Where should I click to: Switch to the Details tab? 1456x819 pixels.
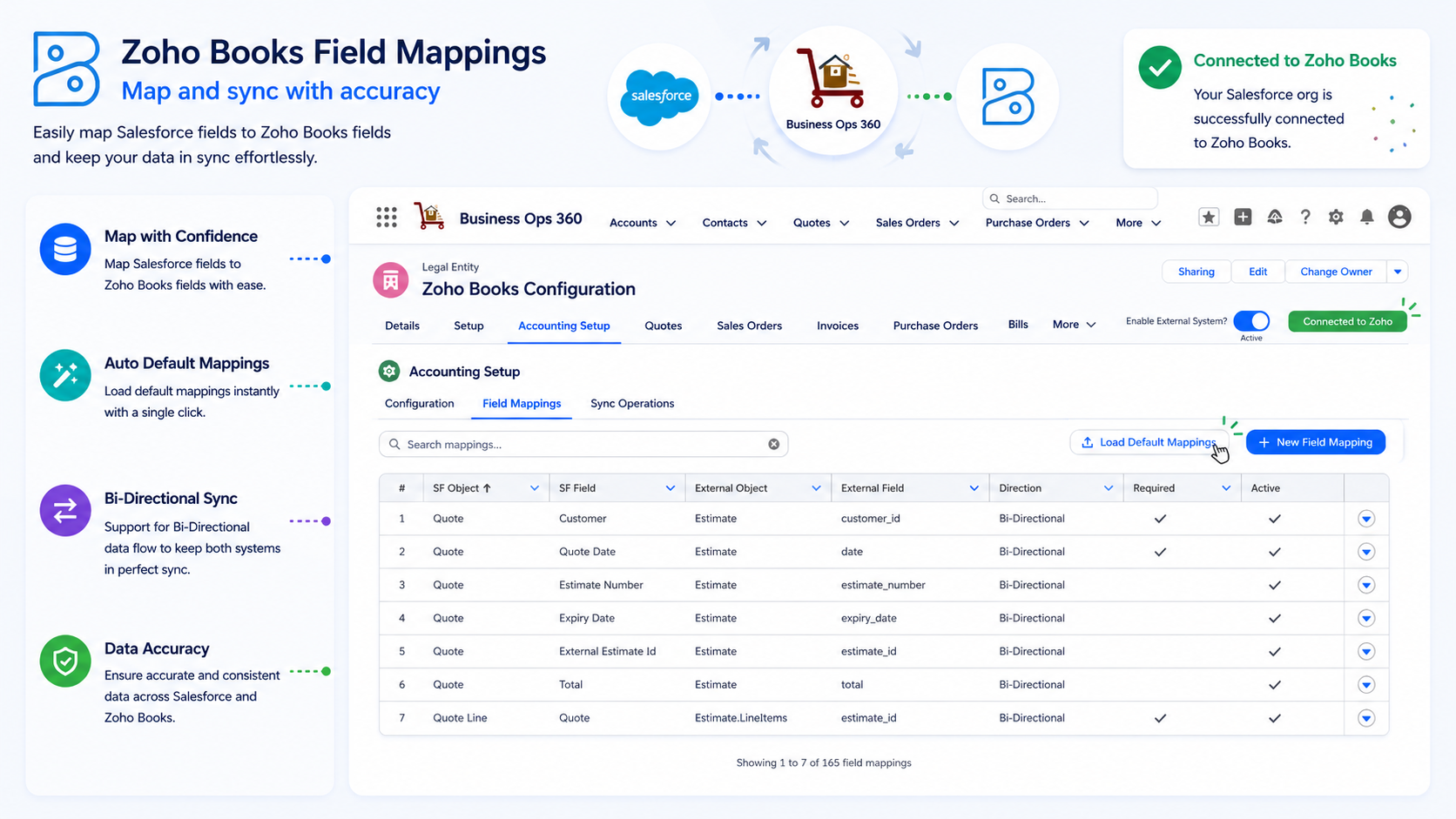point(402,326)
